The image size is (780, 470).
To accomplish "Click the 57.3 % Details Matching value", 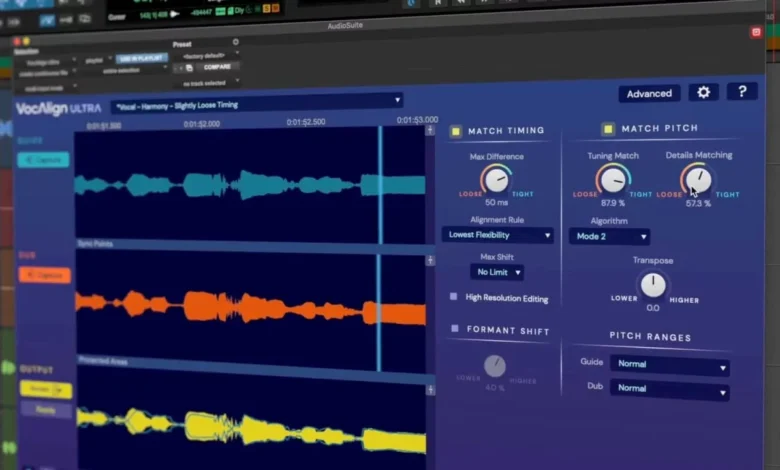I will 698,203.
